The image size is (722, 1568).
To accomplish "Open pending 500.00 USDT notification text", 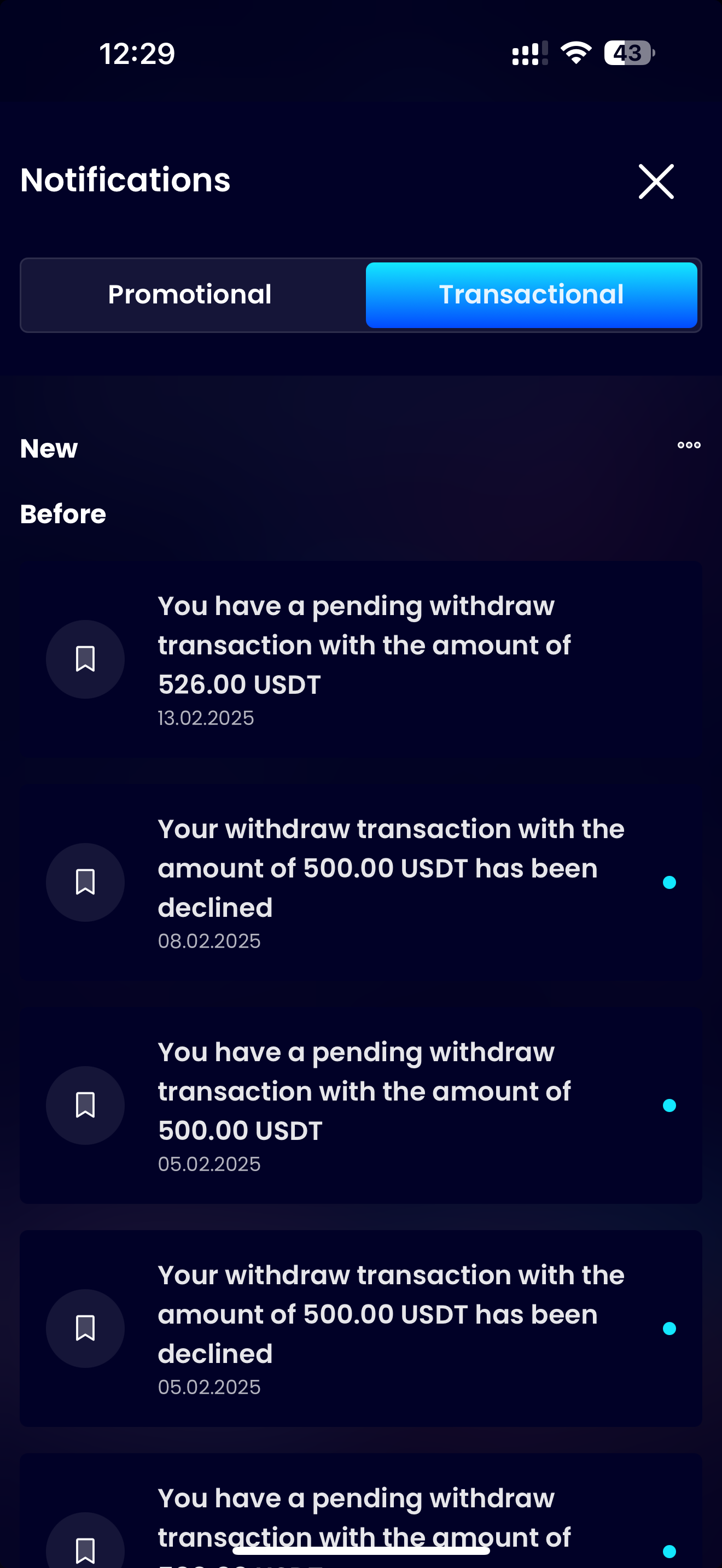I will 364,1091.
